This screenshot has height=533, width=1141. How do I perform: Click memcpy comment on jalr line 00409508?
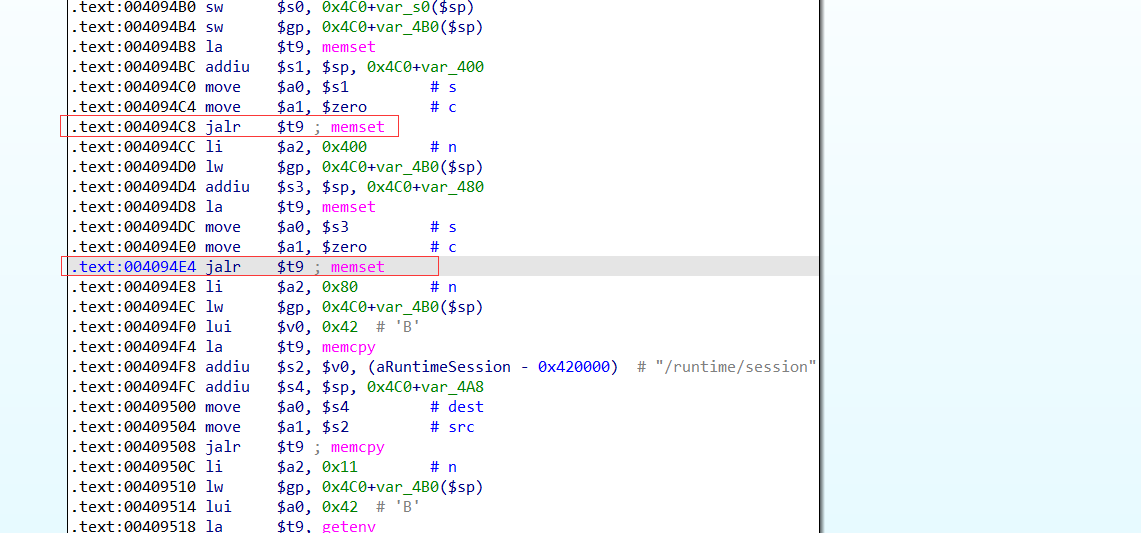click(x=357, y=447)
